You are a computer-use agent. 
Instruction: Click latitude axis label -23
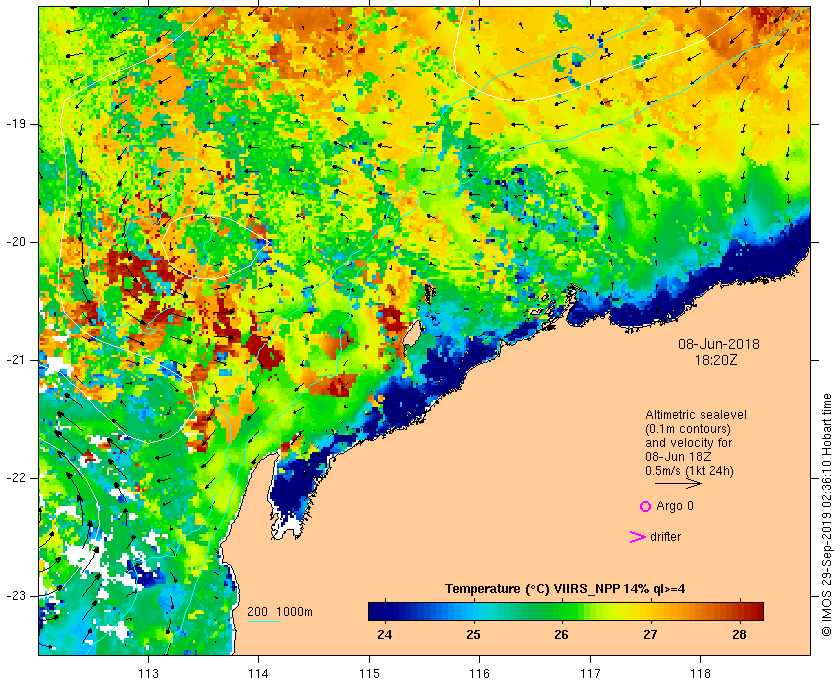[16, 596]
